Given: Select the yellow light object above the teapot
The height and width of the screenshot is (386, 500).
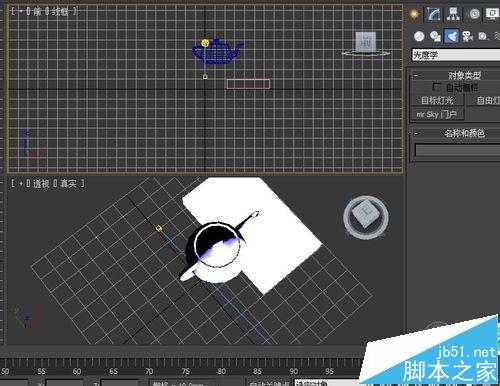Looking at the screenshot, I should click(x=205, y=43).
